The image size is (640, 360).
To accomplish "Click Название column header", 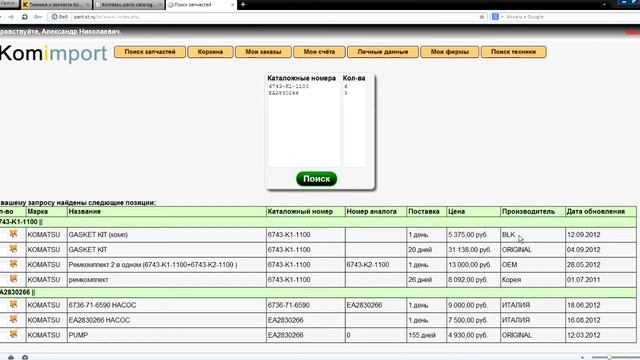I will 166,211.
